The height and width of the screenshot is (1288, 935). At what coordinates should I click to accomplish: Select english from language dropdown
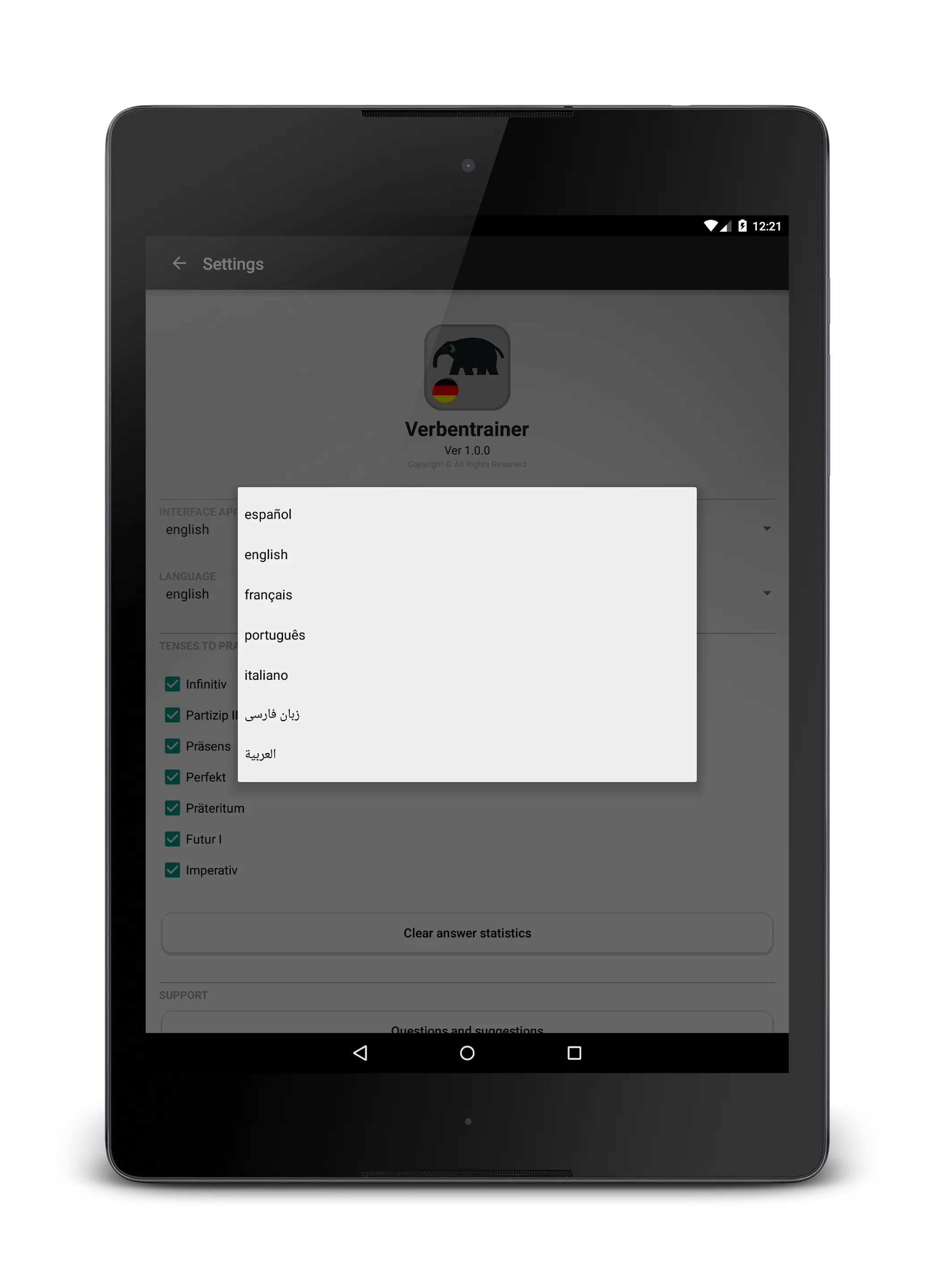point(266,554)
